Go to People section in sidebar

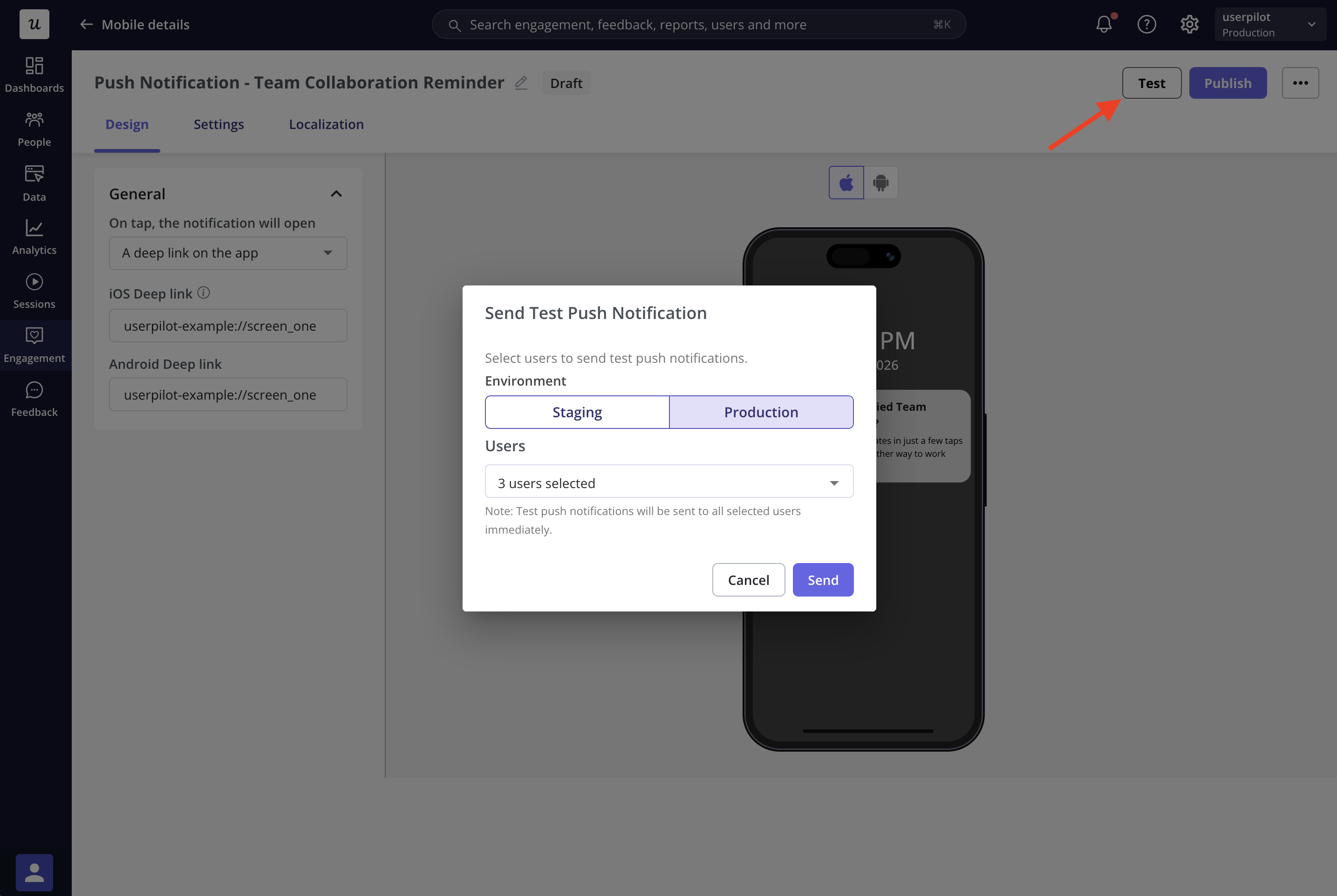tap(34, 129)
